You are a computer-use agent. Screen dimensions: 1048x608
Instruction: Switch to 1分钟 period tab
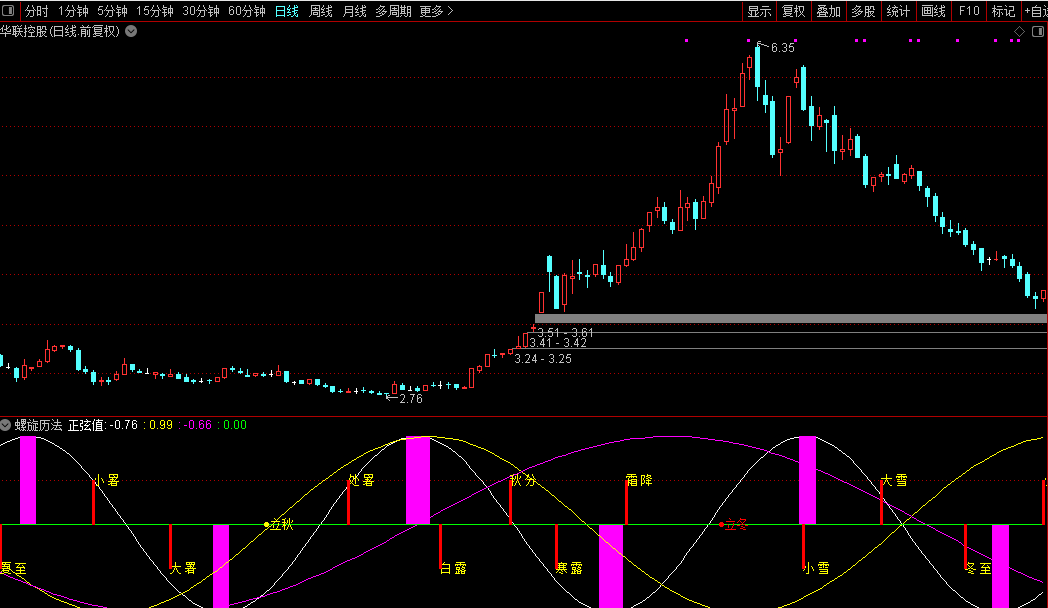click(73, 11)
